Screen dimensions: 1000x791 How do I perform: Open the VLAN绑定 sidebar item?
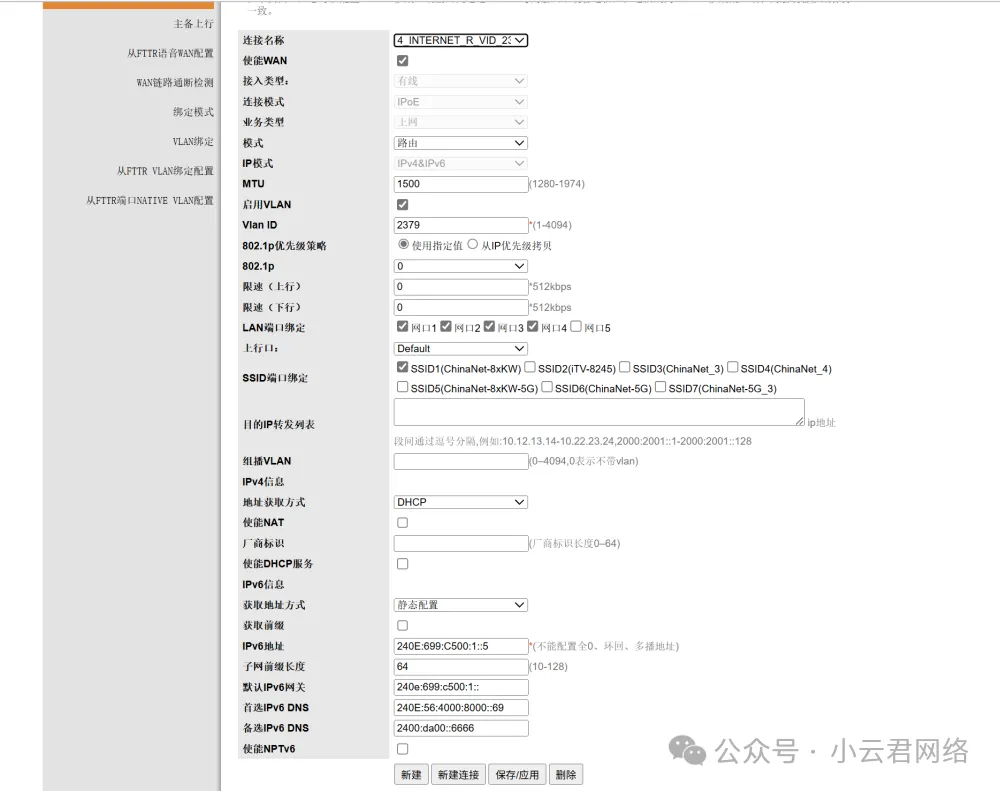tap(193, 141)
